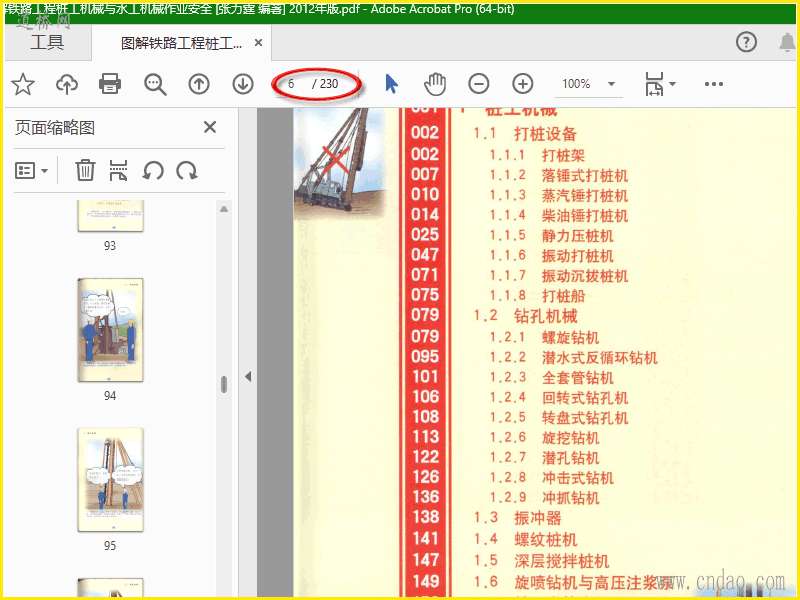Open the thumbnail panel options menu icon
The width and height of the screenshot is (800, 600).
[x=31, y=170]
